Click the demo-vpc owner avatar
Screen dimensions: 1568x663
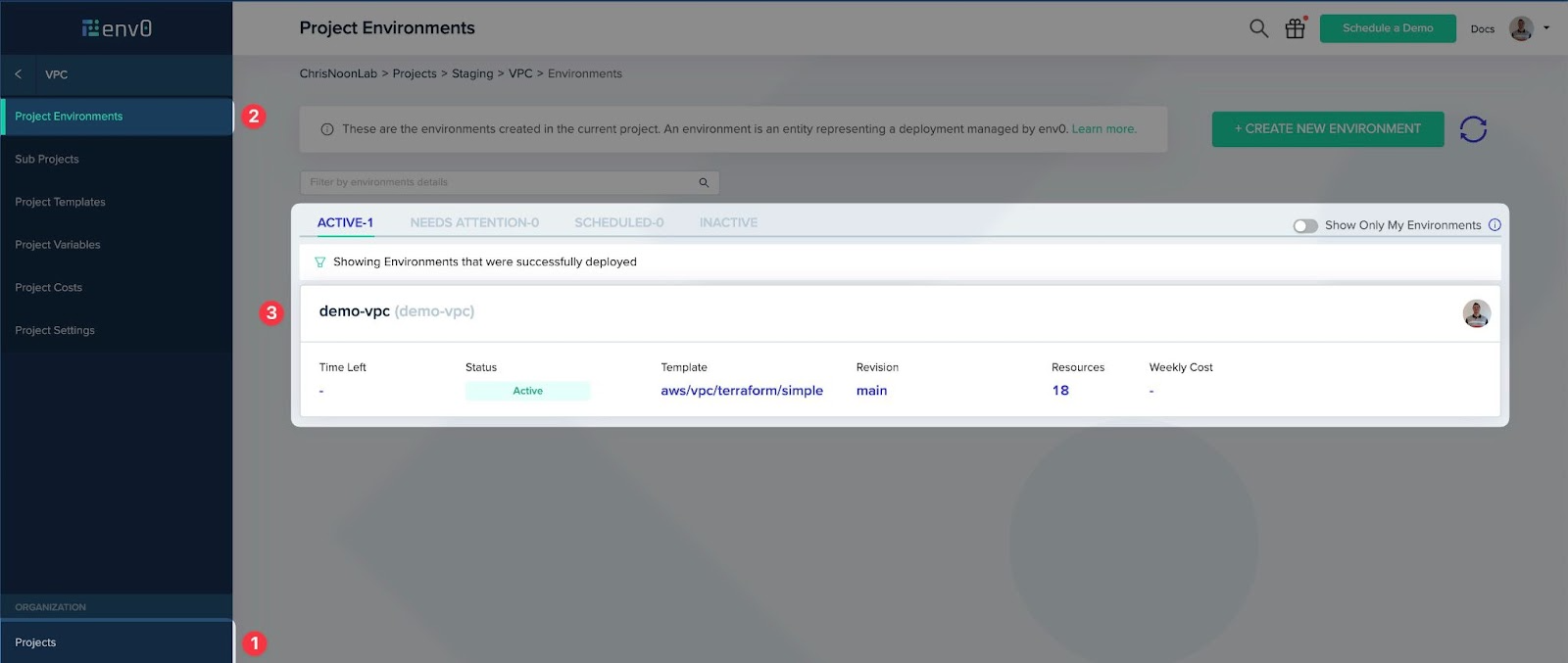1476,313
